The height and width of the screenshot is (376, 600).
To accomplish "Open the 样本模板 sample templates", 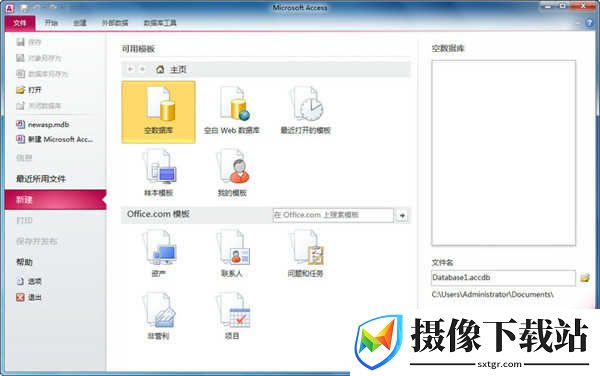I will (x=158, y=174).
